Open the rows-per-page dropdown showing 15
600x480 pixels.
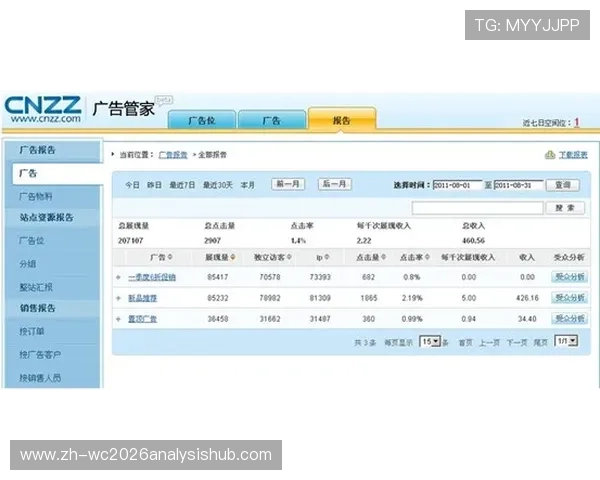tap(430, 341)
